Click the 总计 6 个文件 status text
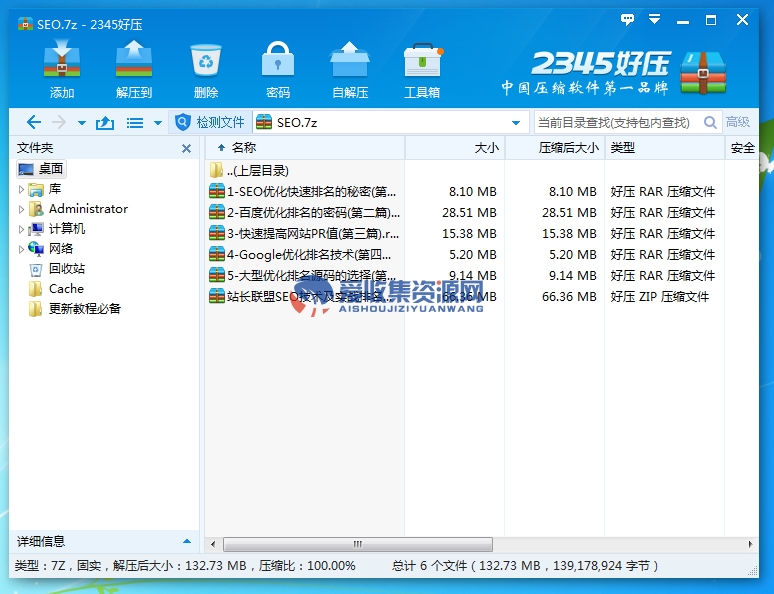774x594 pixels. tap(525, 566)
